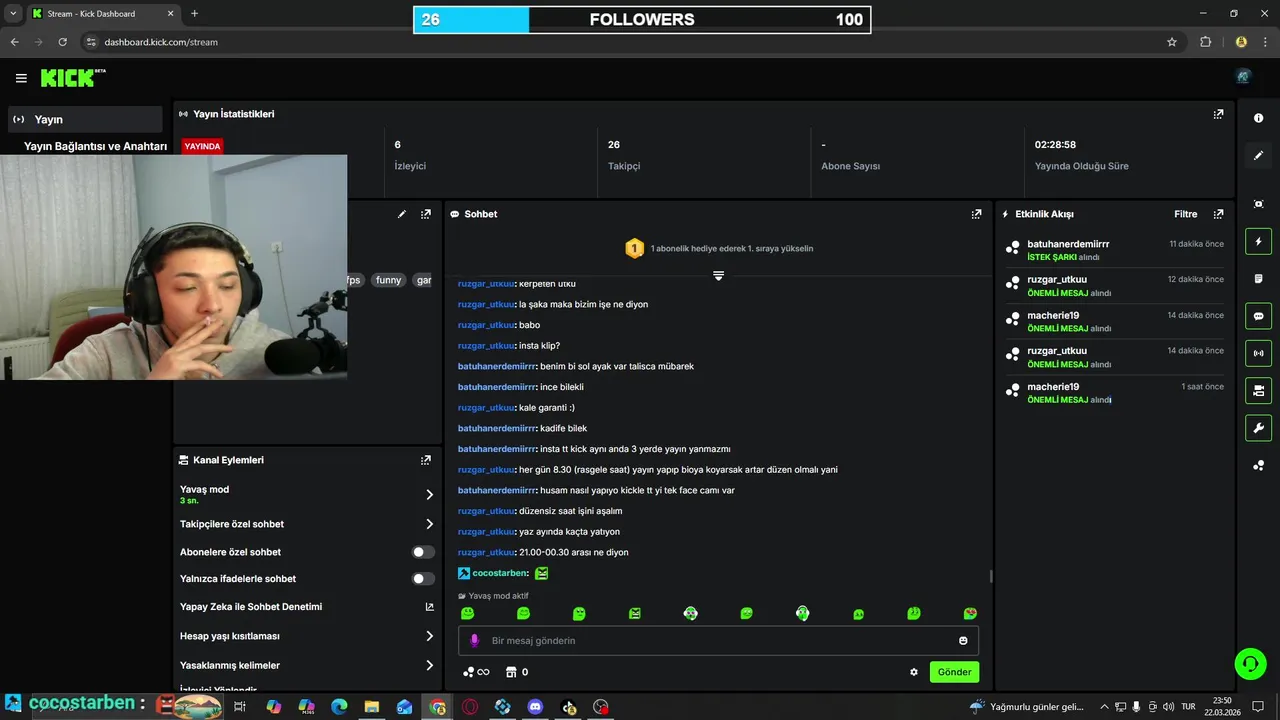
Task: Open chat settings gear icon
Action: click(x=913, y=672)
